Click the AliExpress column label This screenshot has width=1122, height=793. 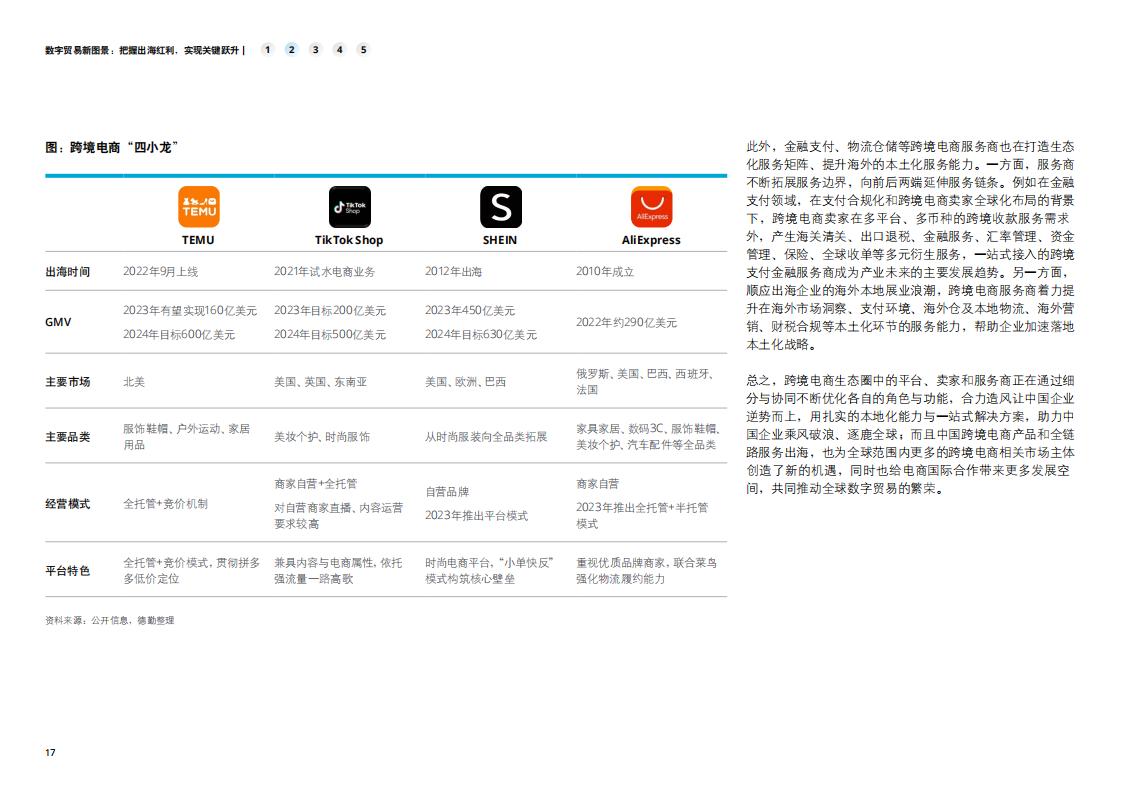(651, 240)
